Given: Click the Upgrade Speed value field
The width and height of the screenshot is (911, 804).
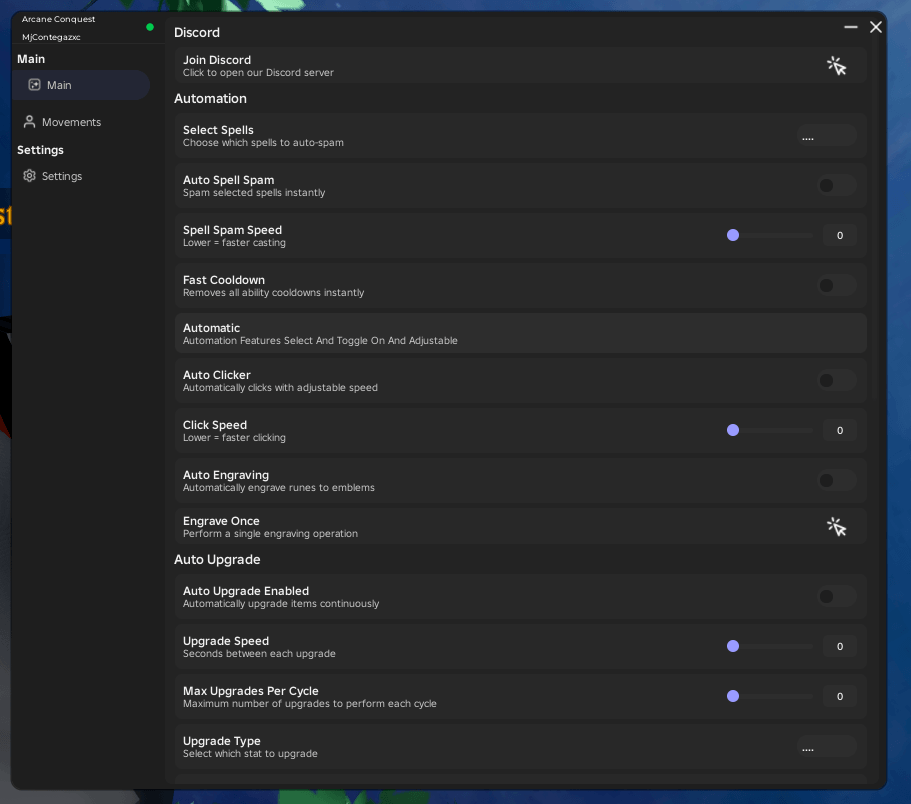Looking at the screenshot, I should pos(840,646).
